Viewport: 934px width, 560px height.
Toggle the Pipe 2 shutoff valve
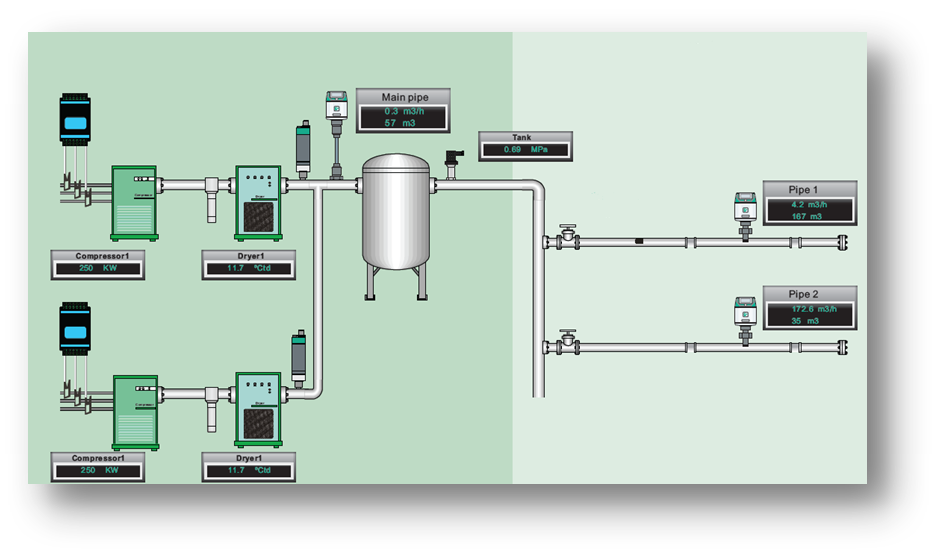point(568,339)
